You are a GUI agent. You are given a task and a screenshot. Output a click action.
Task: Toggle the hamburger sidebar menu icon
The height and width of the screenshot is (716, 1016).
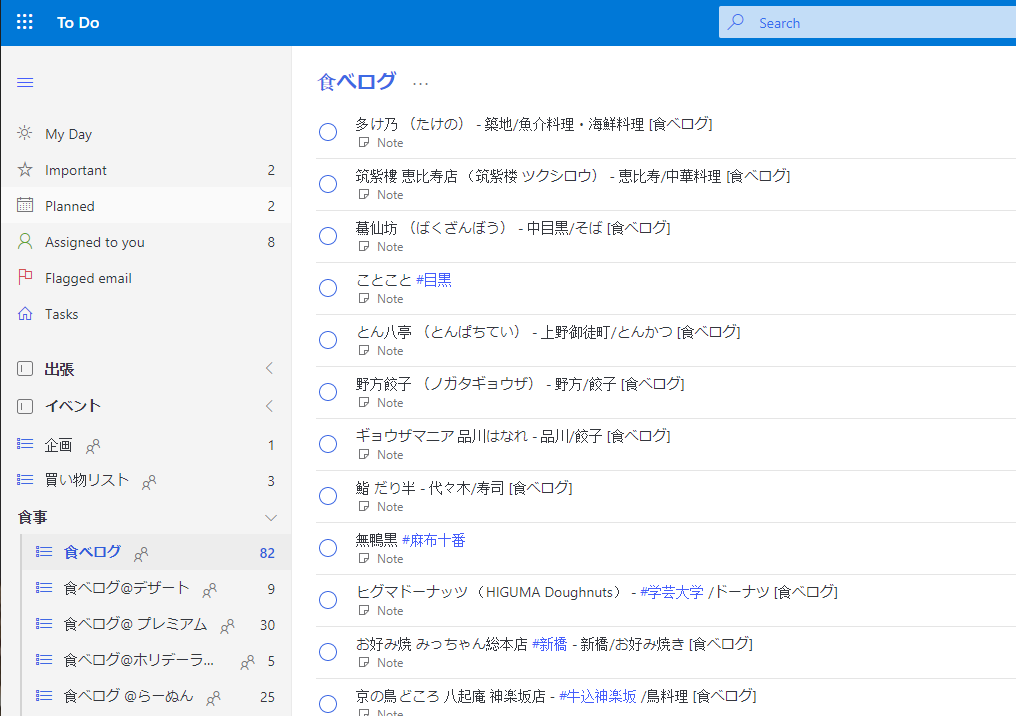coord(25,82)
